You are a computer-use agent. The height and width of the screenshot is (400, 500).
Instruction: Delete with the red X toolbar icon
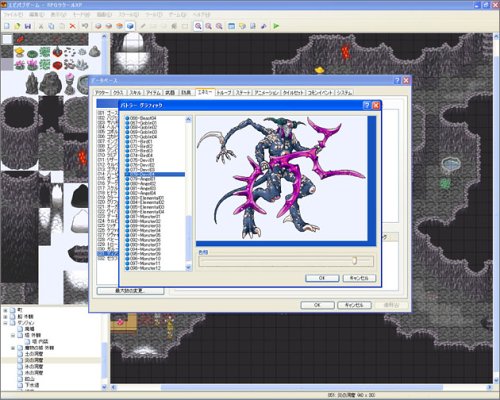coord(72,26)
